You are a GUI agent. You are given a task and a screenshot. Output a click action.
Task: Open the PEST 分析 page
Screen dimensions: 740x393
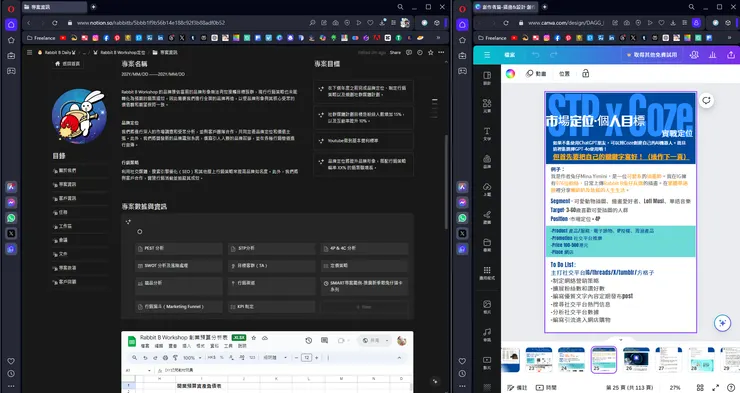(179, 248)
